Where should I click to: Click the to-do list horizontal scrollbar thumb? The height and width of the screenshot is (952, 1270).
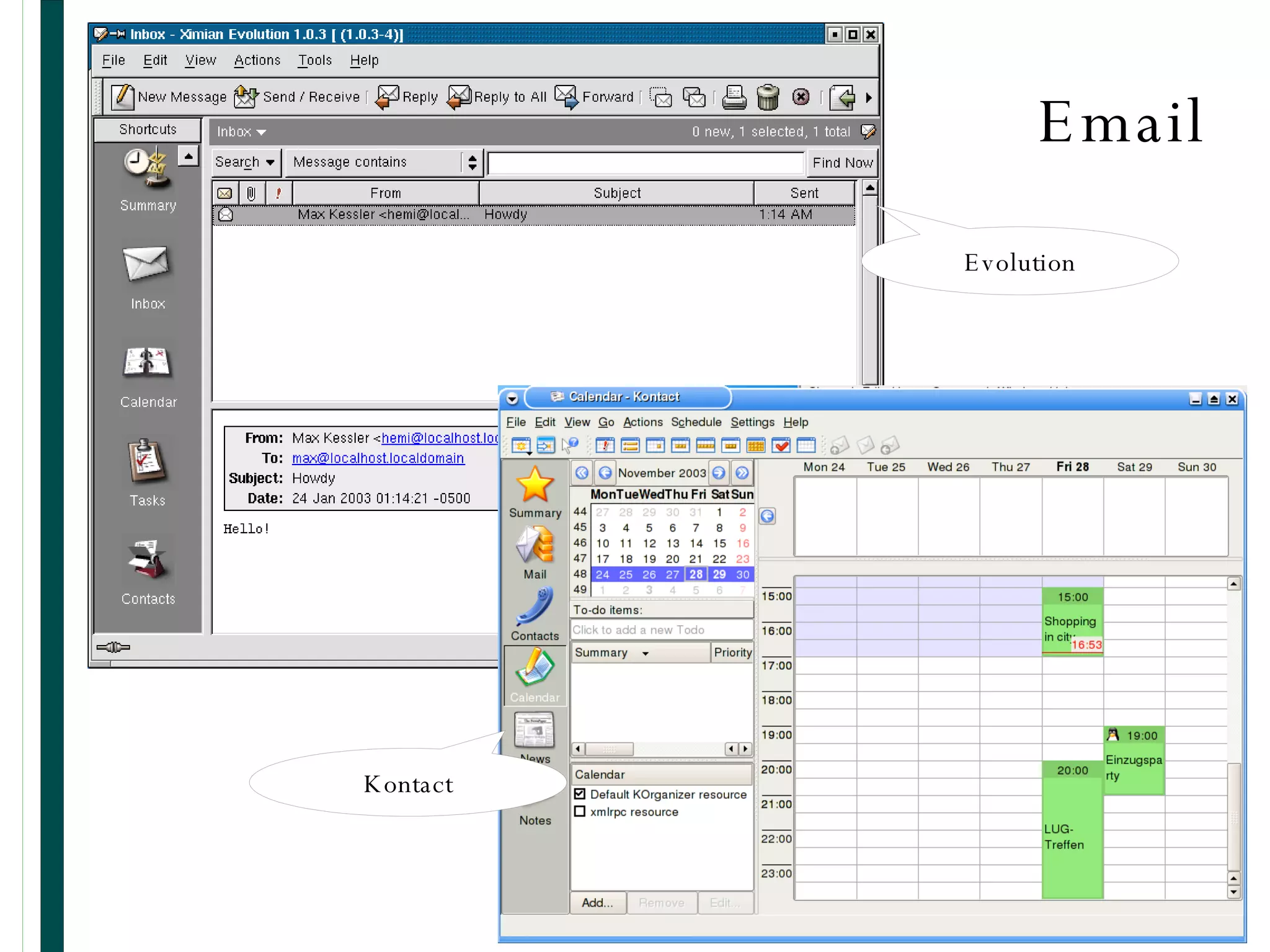tap(610, 749)
